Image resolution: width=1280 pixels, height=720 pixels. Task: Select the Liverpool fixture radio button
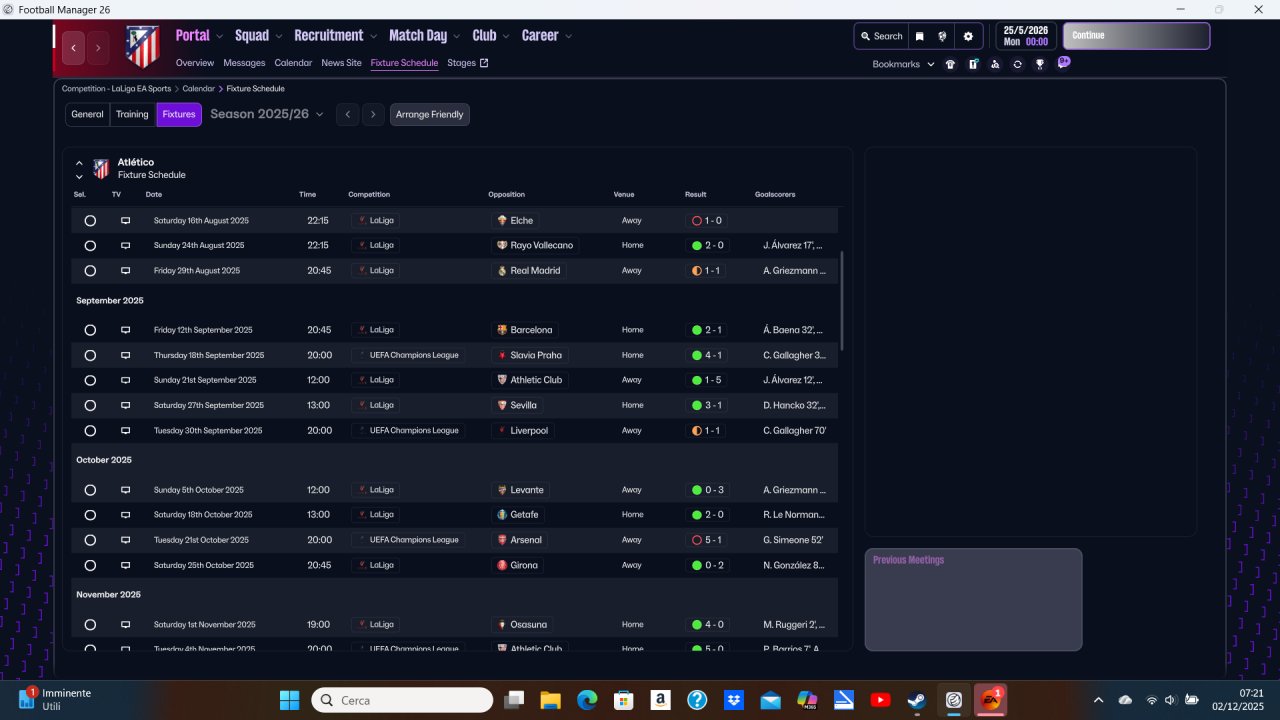(x=90, y=431)
